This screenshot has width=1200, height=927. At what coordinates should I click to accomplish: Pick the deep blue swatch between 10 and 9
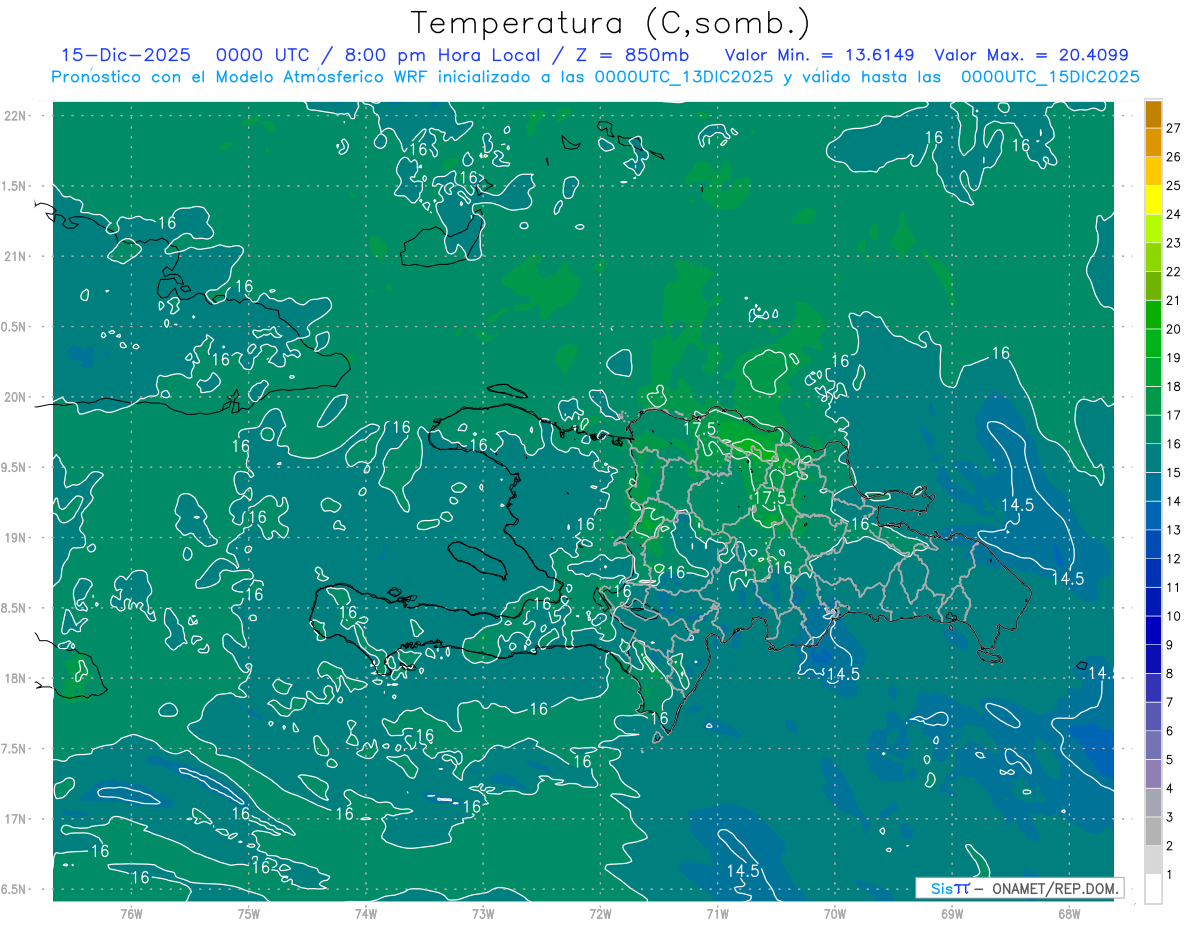click(x=1153, y=631)
